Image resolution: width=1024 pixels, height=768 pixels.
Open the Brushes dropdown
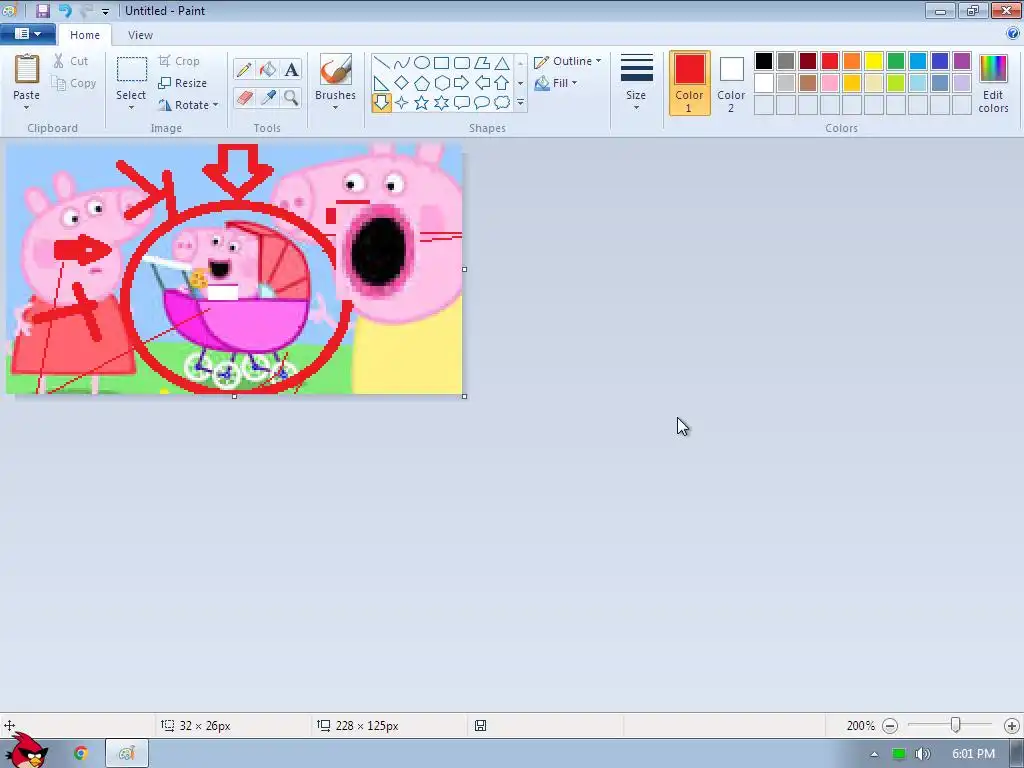(335, 107)
